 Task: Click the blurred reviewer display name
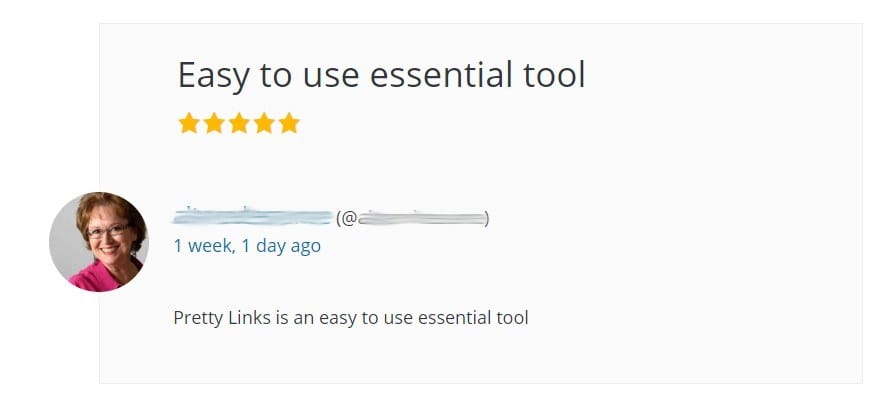(253, 217)
